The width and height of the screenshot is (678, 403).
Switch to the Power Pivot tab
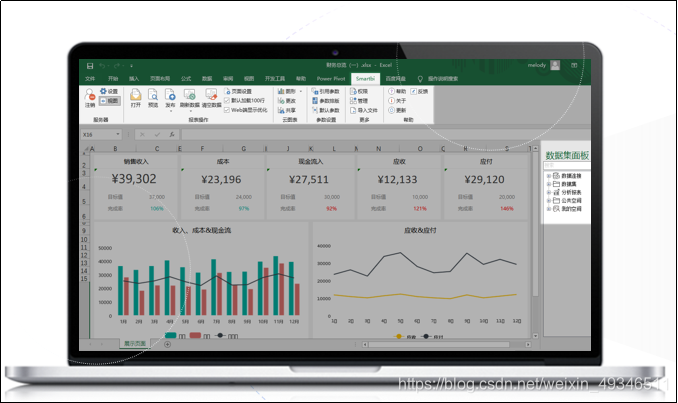pyautogui.click(x=331, y=79)
